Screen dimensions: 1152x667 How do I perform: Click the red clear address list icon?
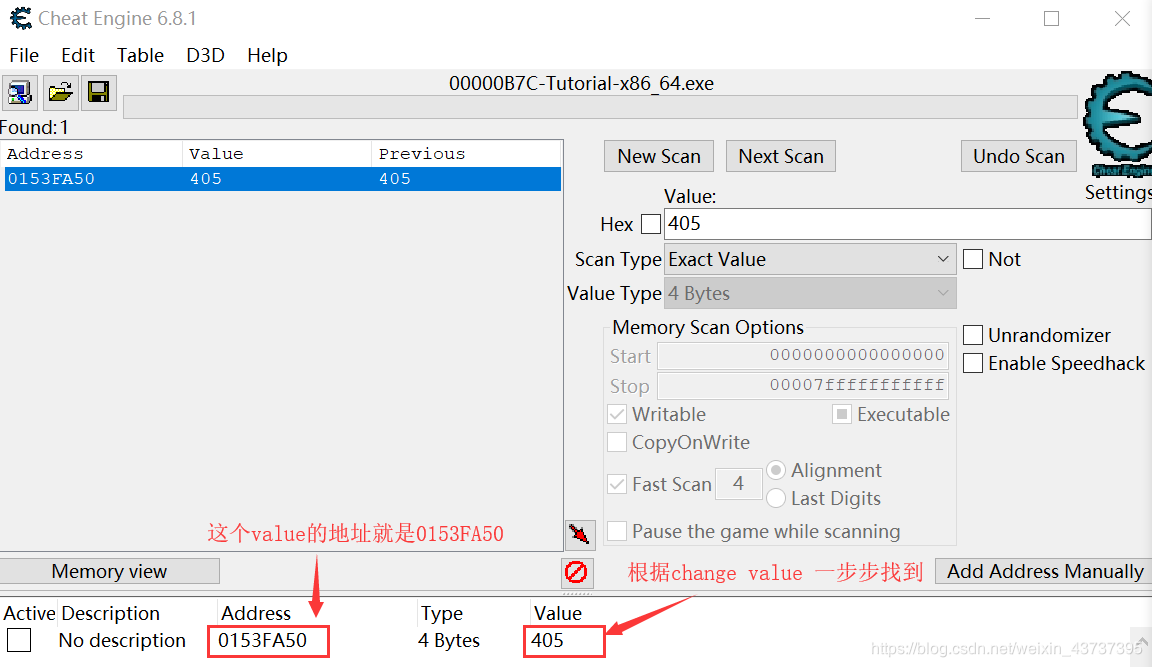tap(576, 572)
